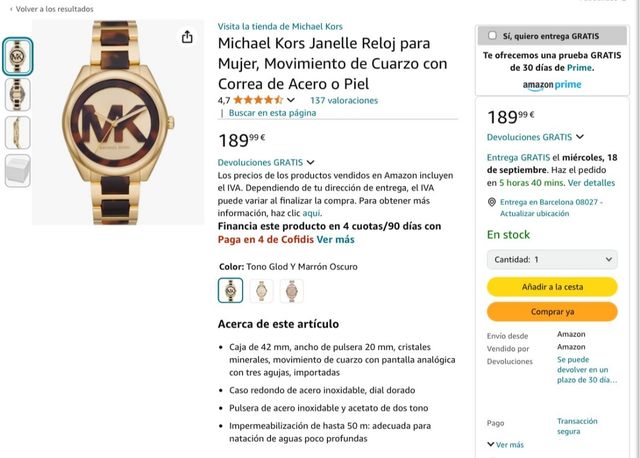Select the white box packaging thumbnail
The height and width of the screenshot is (458, 640).
(x=18, y=171)
